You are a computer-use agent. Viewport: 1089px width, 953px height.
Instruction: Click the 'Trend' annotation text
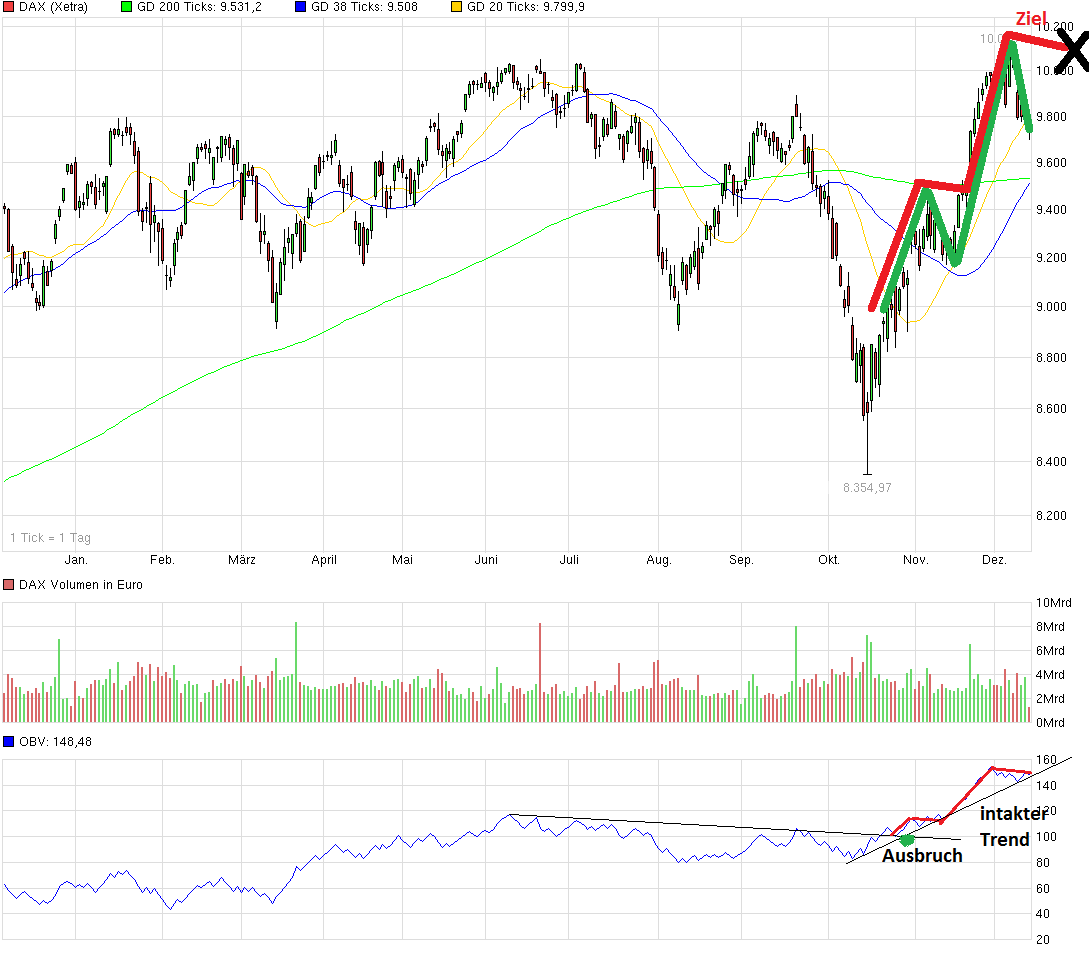coord(1004,839)
